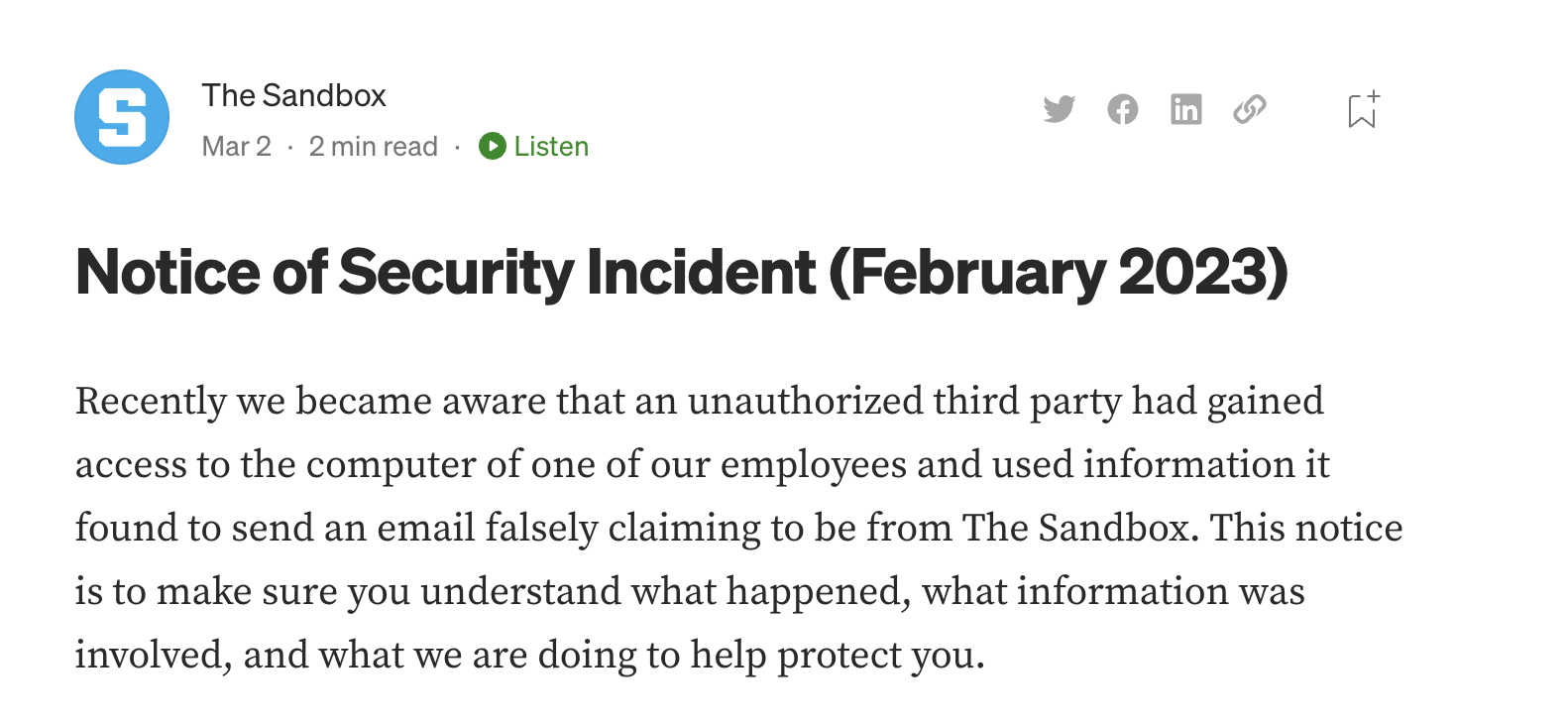This screenshot has height=728, width=1568.
Task: Click the Mar 2 publish date
Action: coord(236,146)
